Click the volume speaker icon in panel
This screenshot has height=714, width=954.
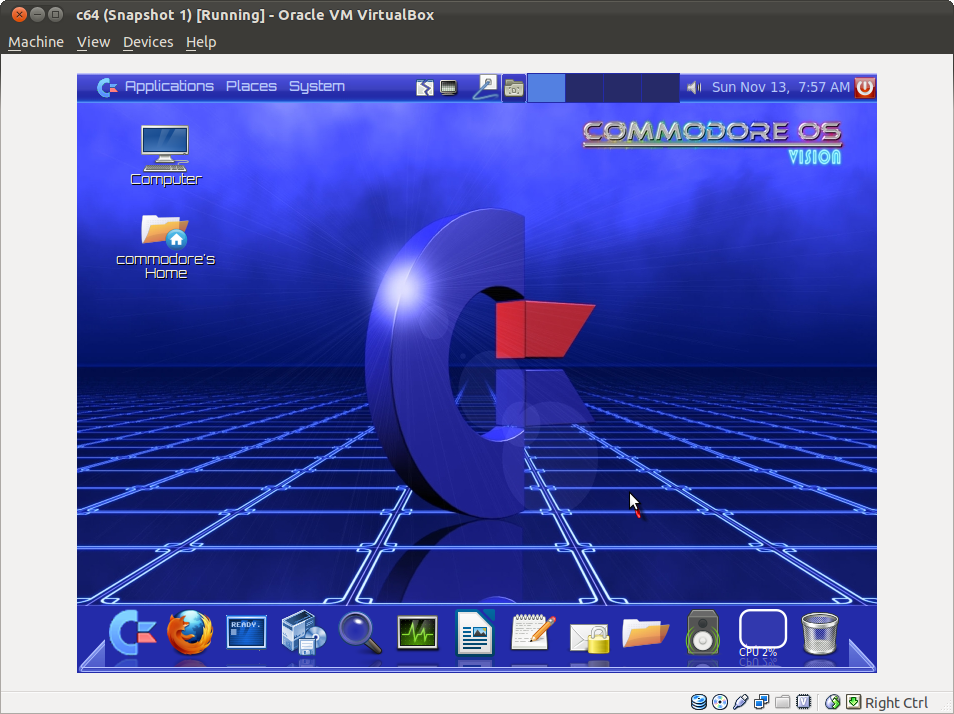(694, 88)
